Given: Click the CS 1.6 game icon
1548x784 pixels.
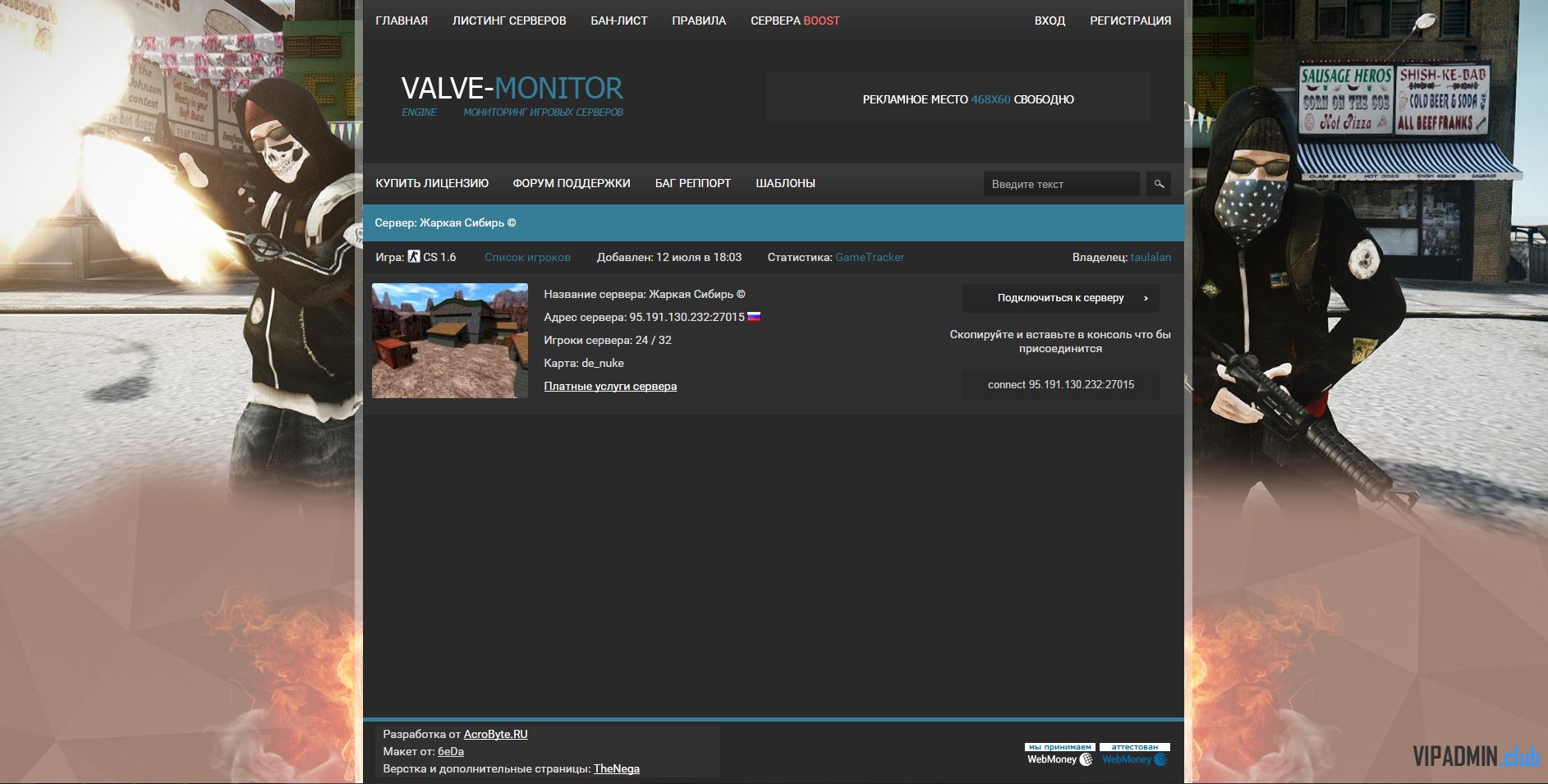Looking at the screenshot, I should point(414,257).
